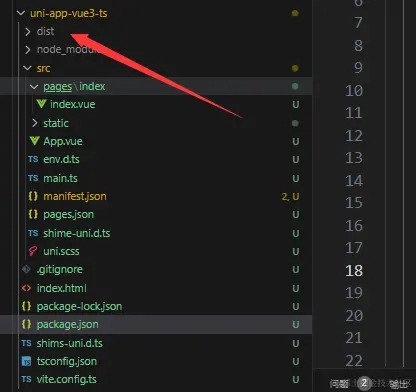Click line number 18 in the gutter
This screenshot has height=392, width=416.
354,270
